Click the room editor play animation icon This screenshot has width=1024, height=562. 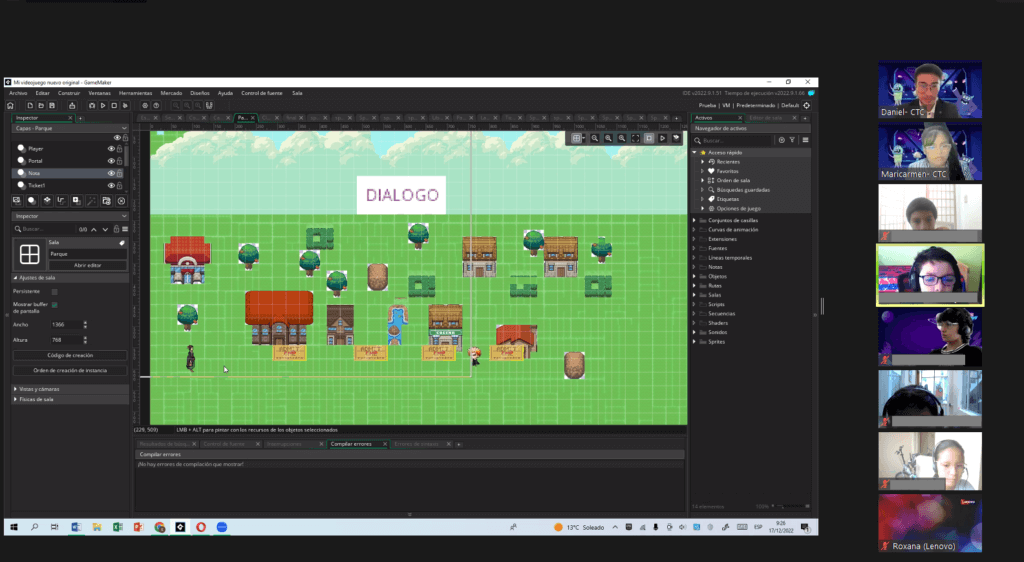pos(662,138)
